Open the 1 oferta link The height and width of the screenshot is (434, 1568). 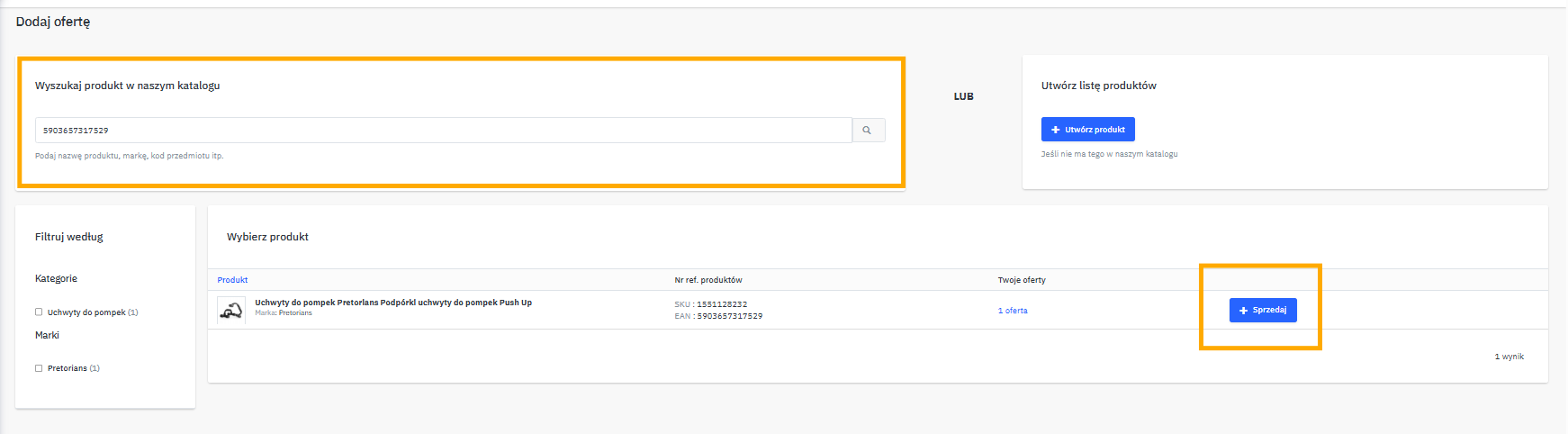point(1013,311)
